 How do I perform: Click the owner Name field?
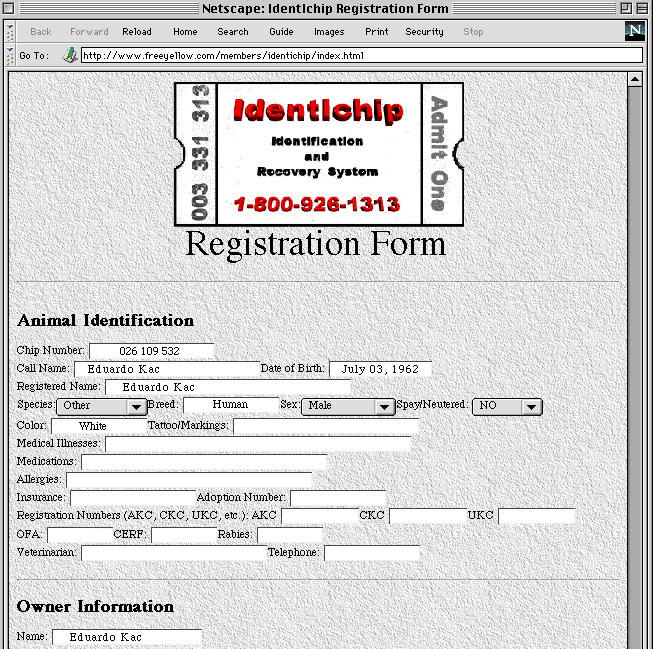[127, 637]
